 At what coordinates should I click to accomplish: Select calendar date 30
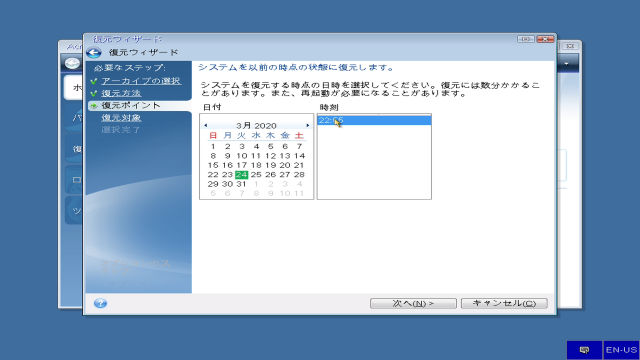pos(227,184)
